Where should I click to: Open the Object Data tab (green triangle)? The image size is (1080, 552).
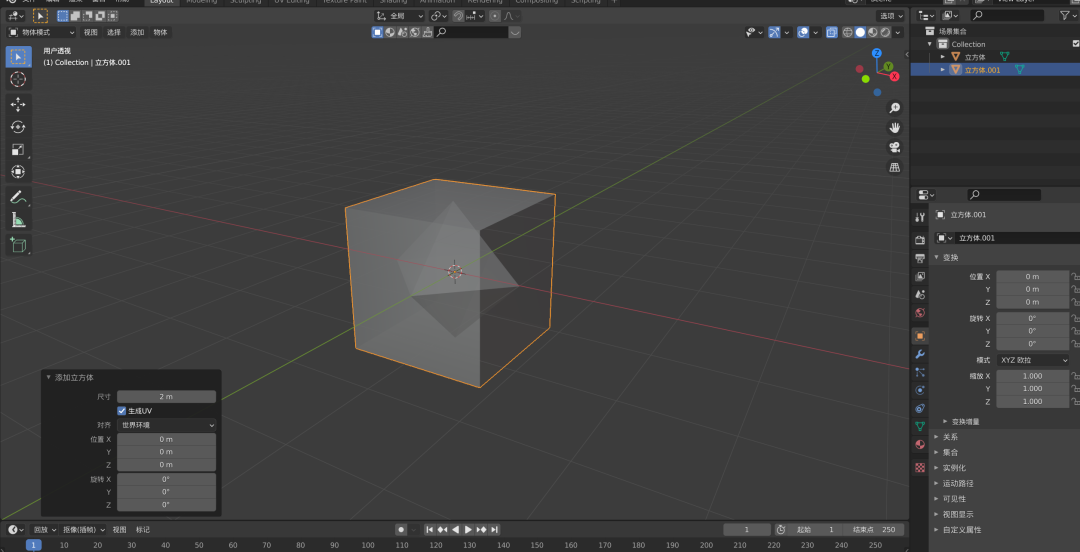pos(920,426)
